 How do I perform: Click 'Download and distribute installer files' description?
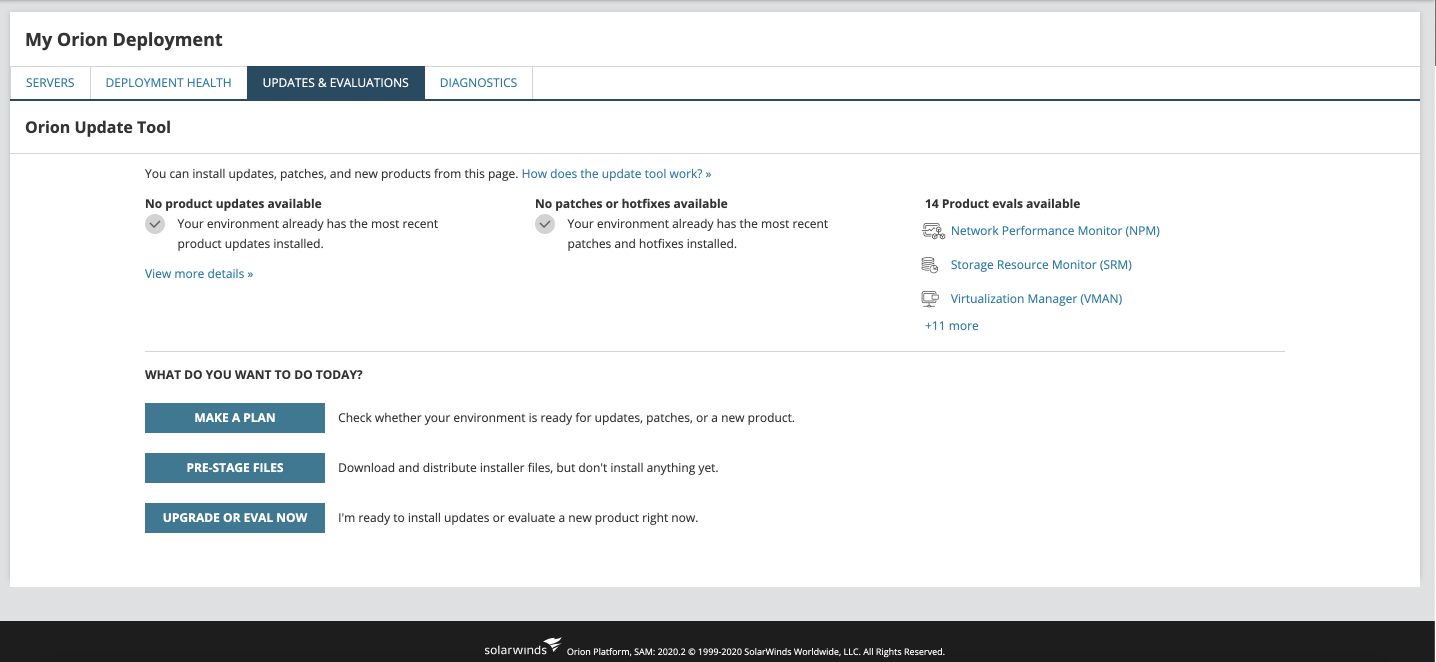pos(528,468)
